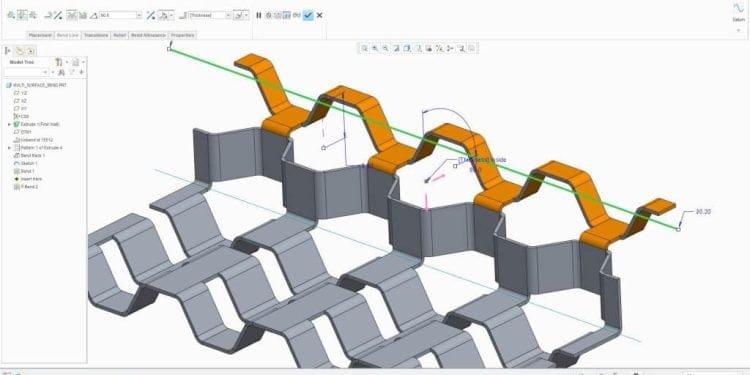Select the third bend-side option icon
The height and width of the screenshot is (375, 750).
click(33, 15)
